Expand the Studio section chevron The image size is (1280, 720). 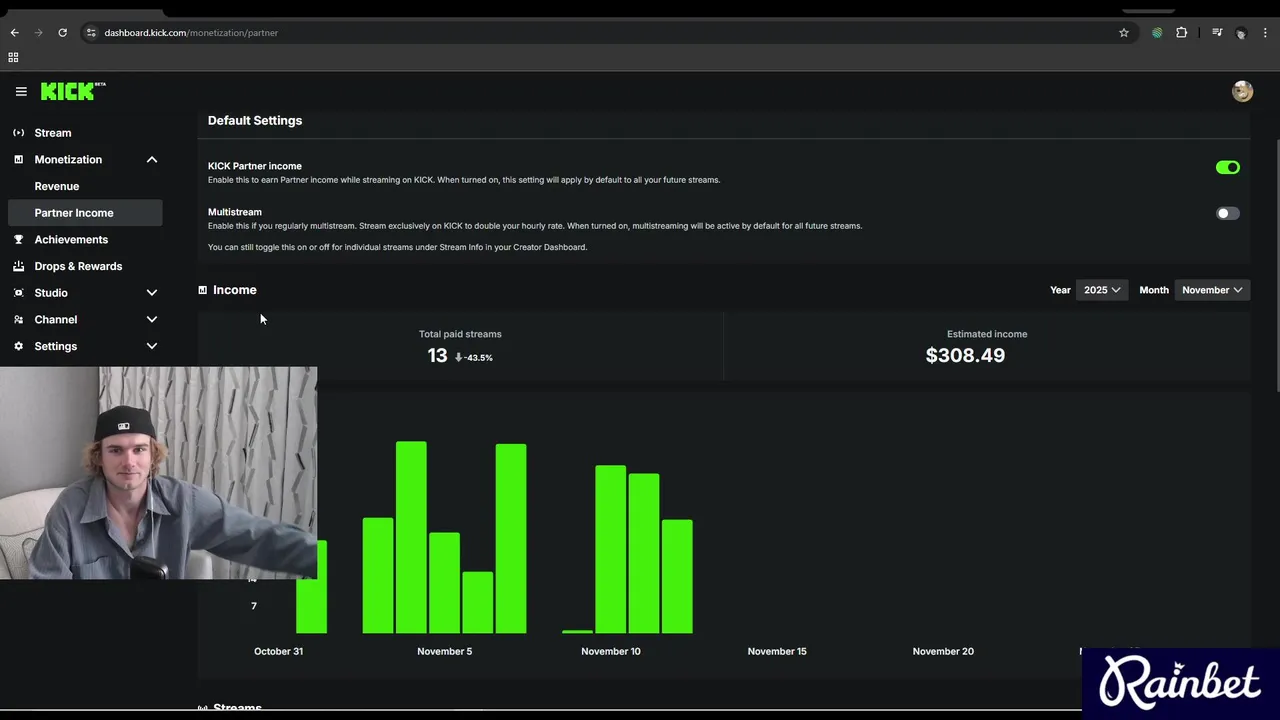tap(152, 293)
